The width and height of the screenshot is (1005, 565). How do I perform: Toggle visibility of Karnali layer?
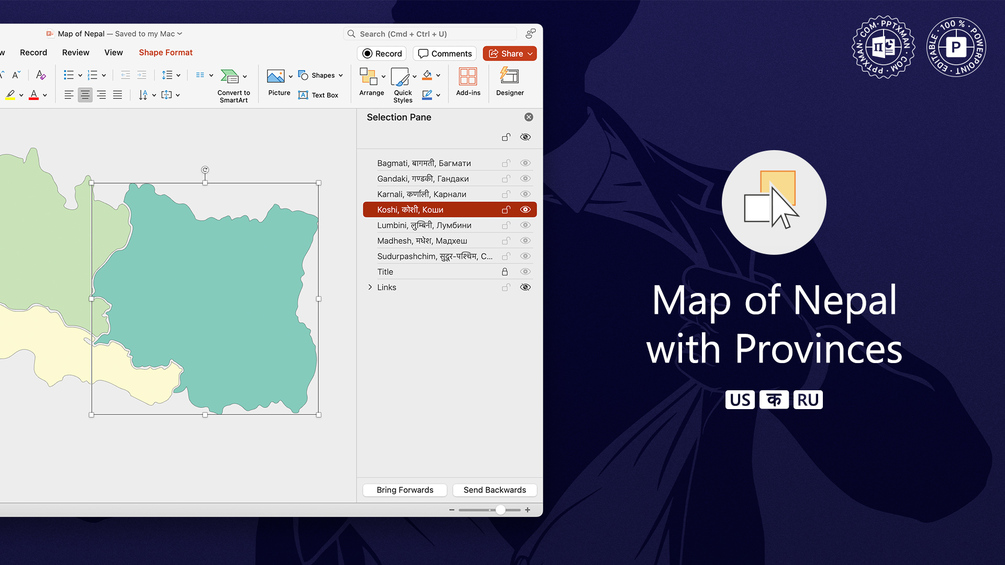pos(525,194)
